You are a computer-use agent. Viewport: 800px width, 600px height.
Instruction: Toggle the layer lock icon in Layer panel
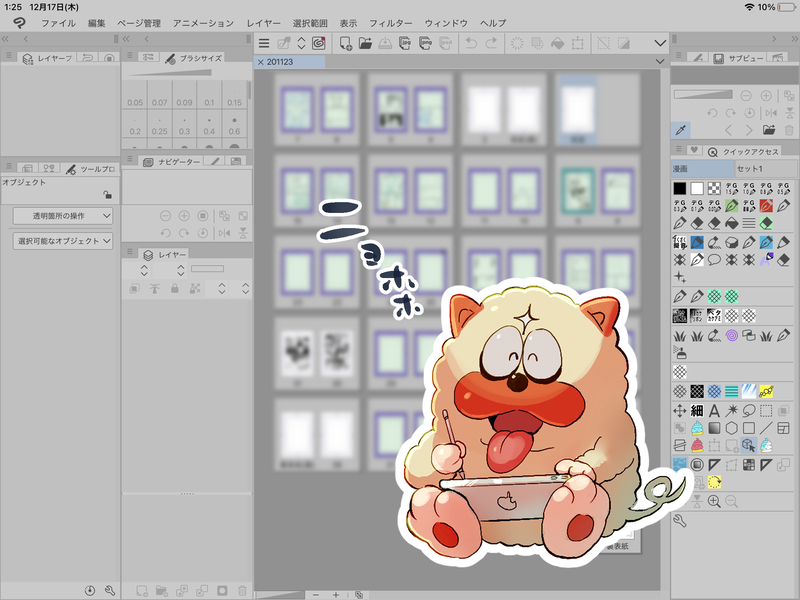coord(175,288)
